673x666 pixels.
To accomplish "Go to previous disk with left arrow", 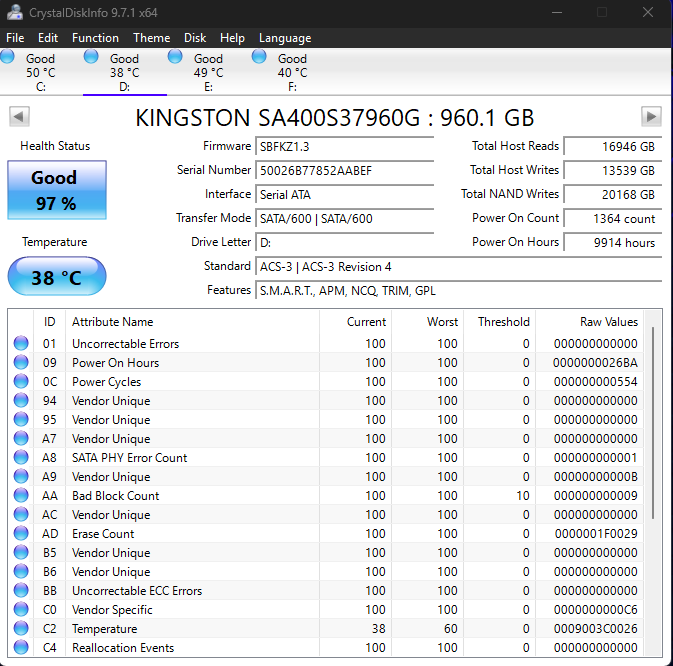I will click(19, 116).
